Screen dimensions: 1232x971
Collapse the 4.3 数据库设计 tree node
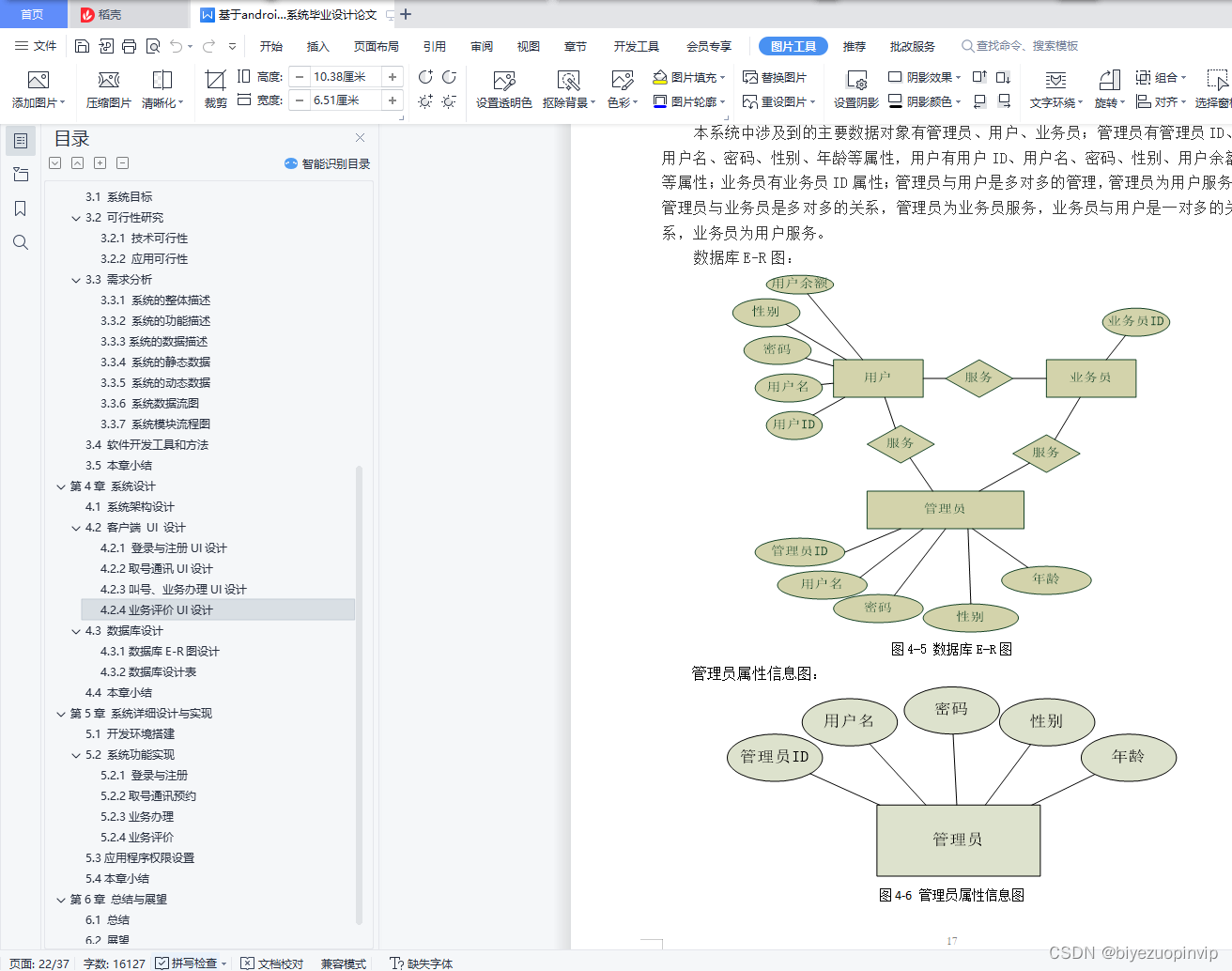[76, 631]
